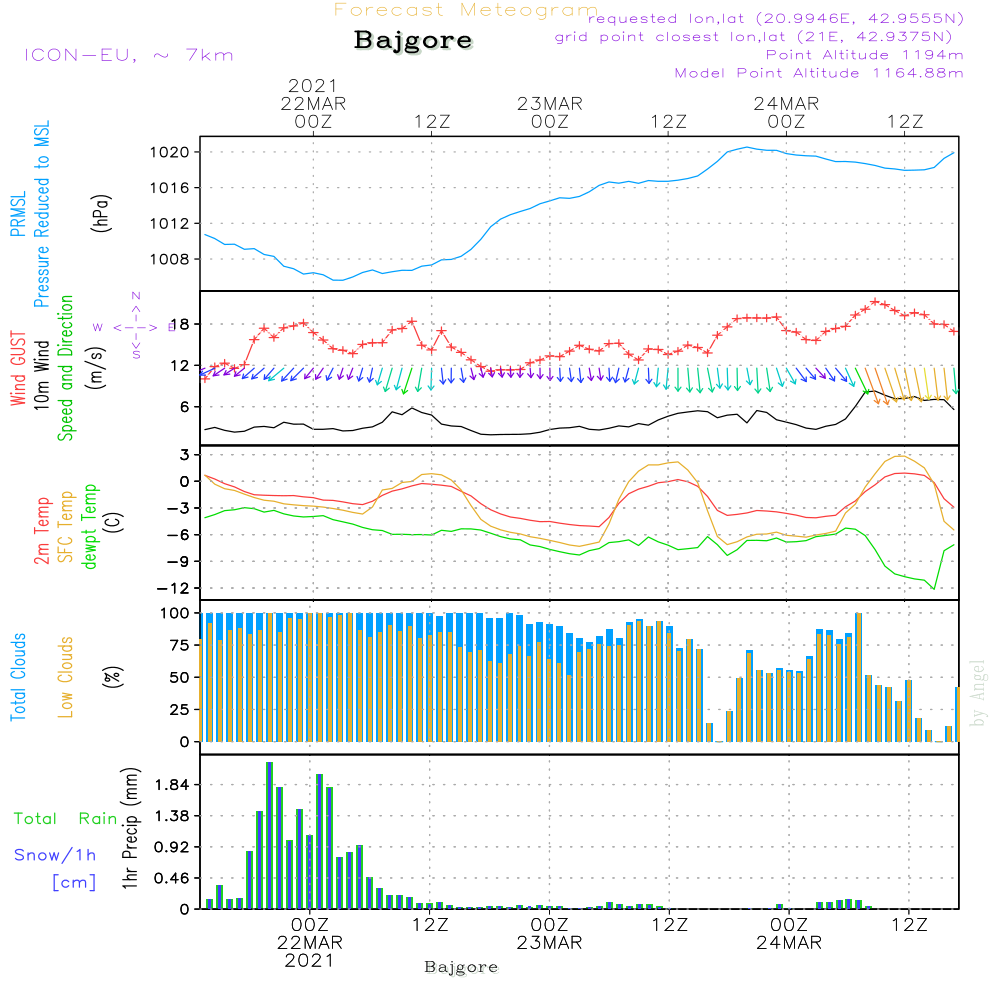Click the '1.38' precipitation axis value
Image resolution: width=1000 pixels, height=1000 pixels.
point(172,816)
